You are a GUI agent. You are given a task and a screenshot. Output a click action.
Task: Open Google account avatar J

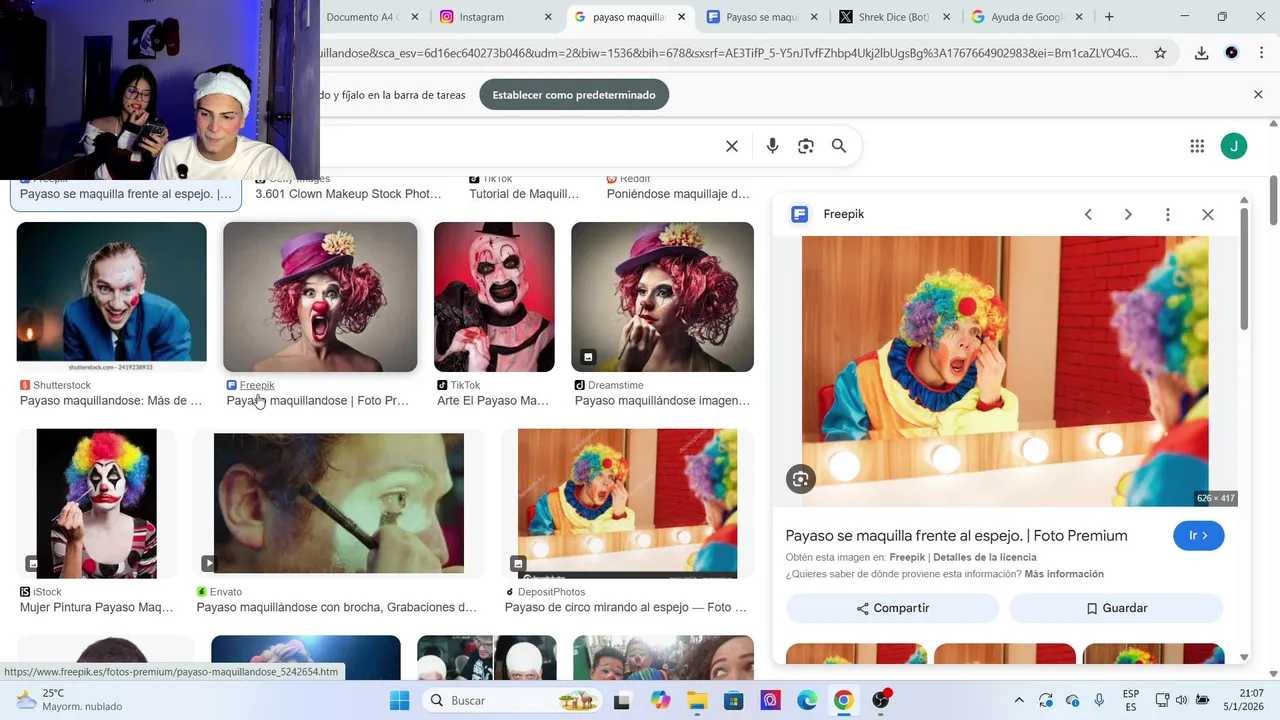pyautogui.click(x=1234, y=146)
